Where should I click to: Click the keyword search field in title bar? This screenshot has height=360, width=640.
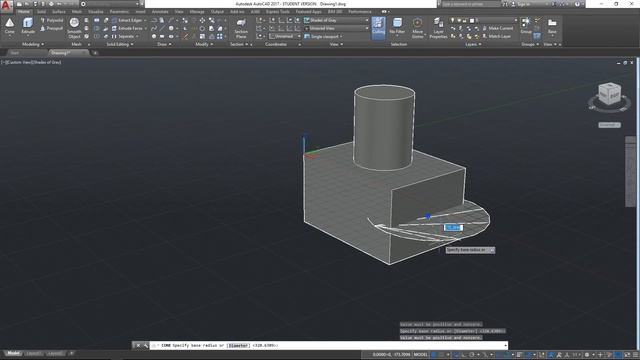pyautogui.click(x=471, y=4)
